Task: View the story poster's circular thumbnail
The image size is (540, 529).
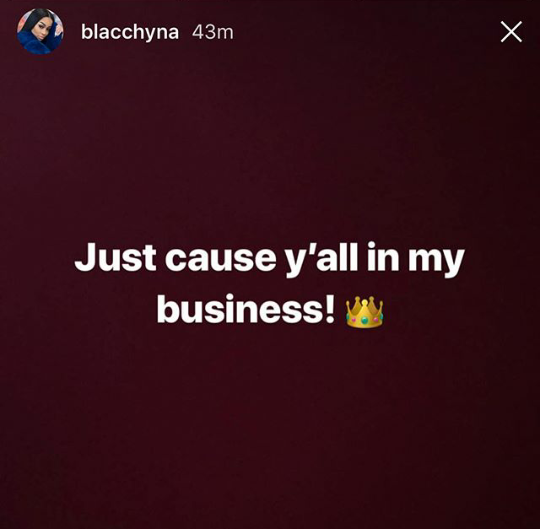Action: 40,32
